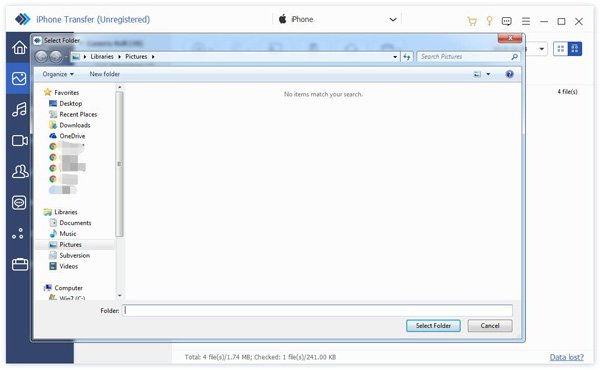Open the address bar history dropdown
The image size is (600, 370).
pyautogui.click(x=395, y=57)
